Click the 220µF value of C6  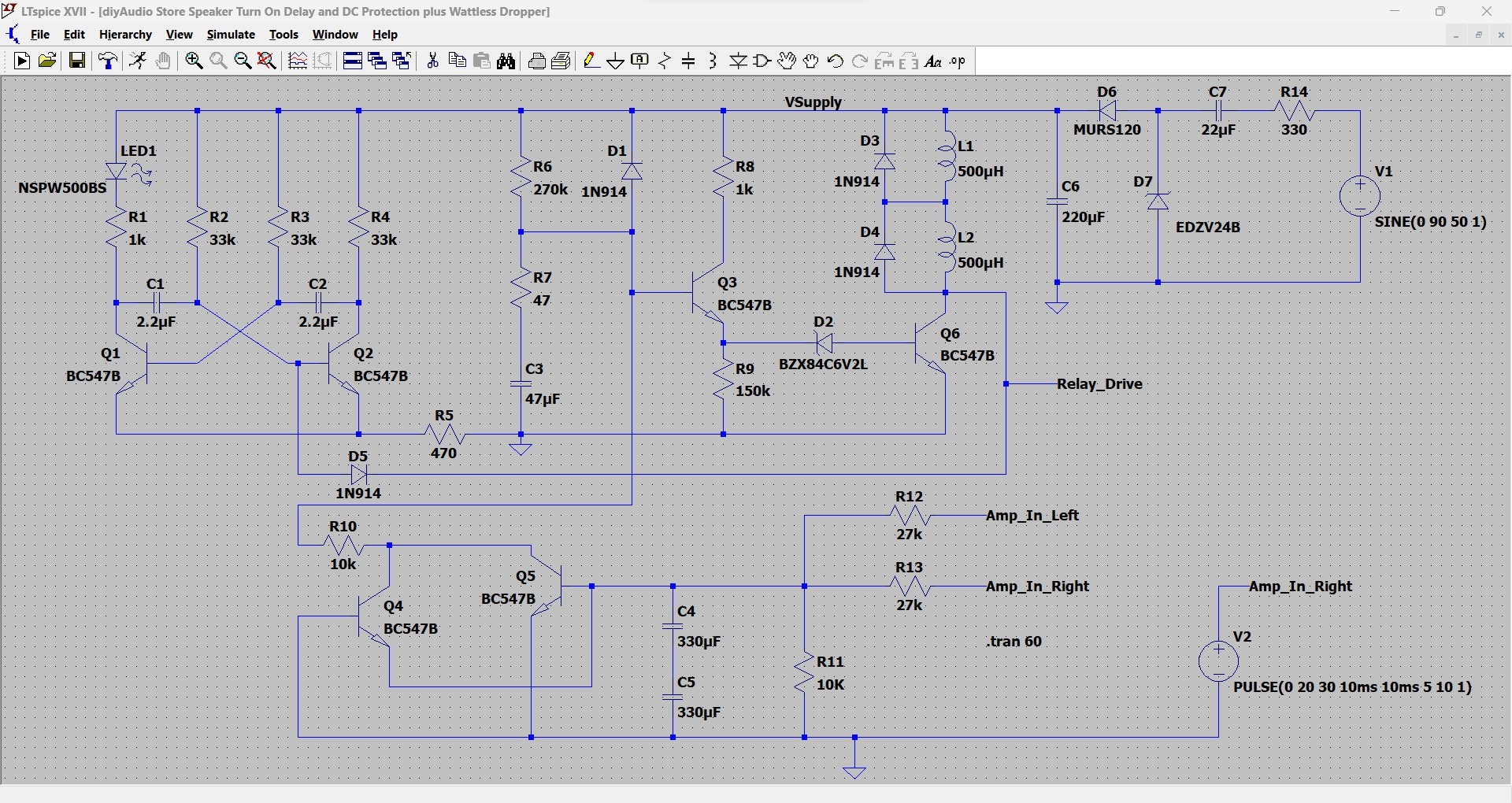(1084, 217)
